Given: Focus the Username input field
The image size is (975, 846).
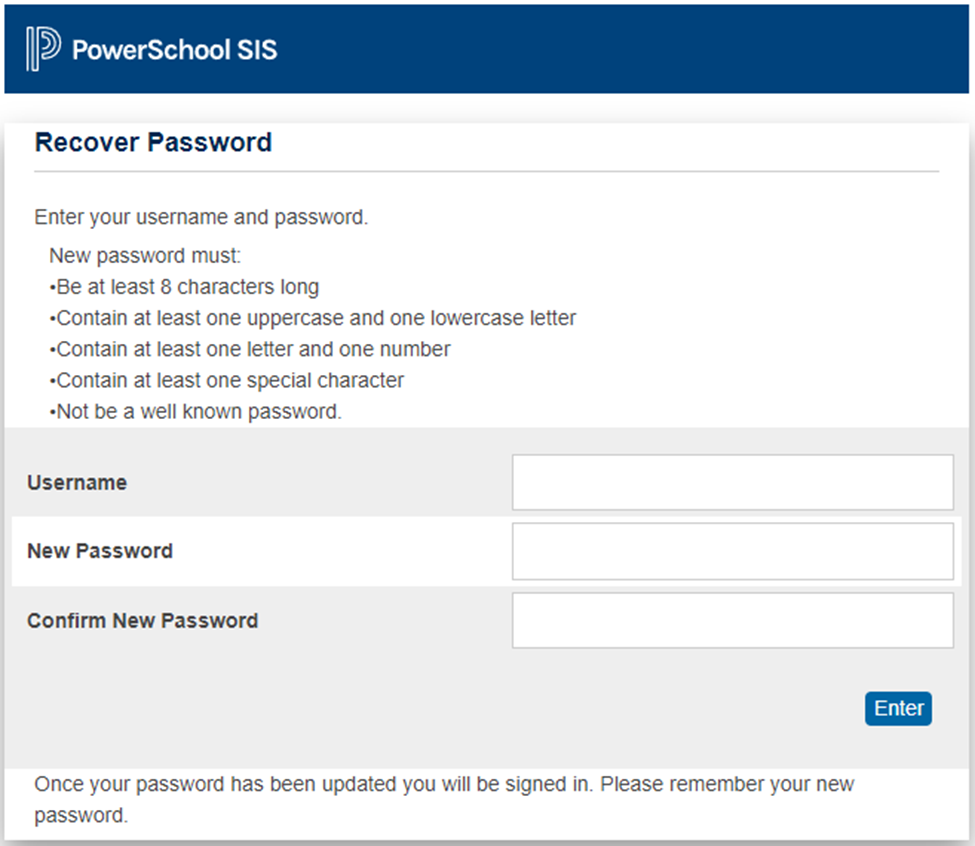Looking at the screenshot, I should tap(732, 482).
